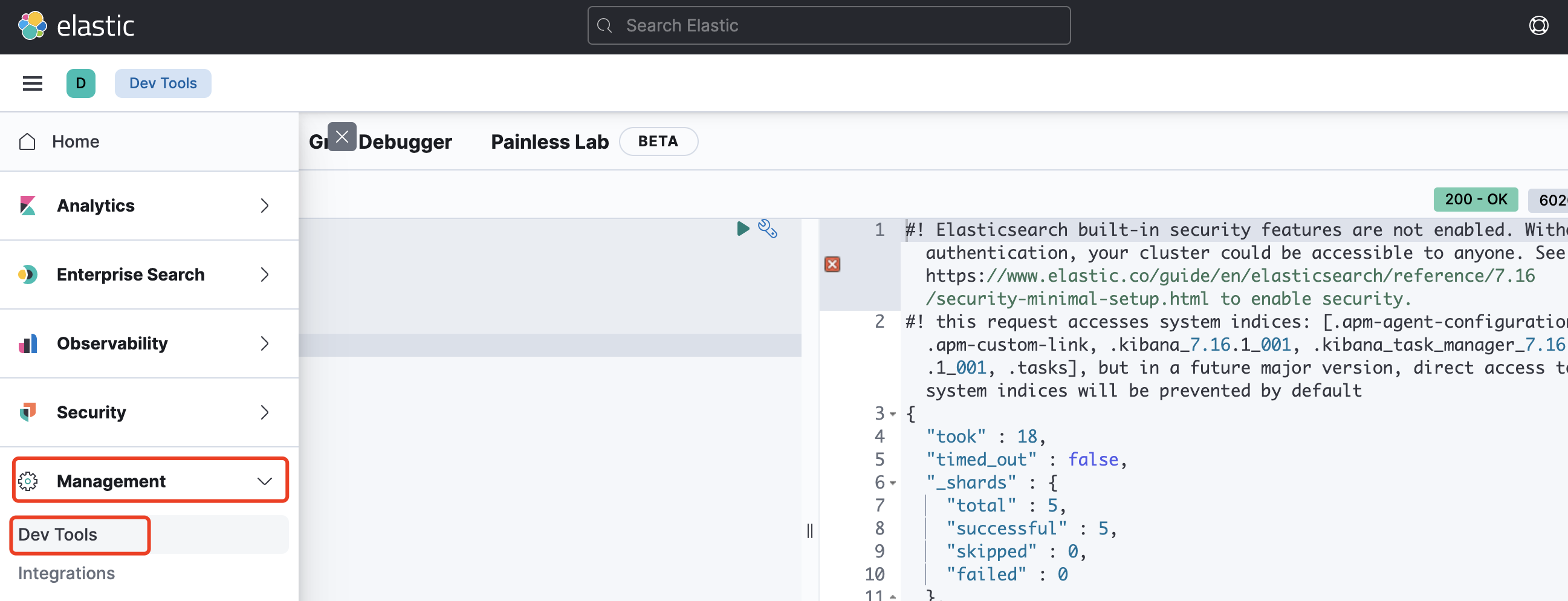
Task: Expand the Analytics section chevron
Action: coord(264,206)
